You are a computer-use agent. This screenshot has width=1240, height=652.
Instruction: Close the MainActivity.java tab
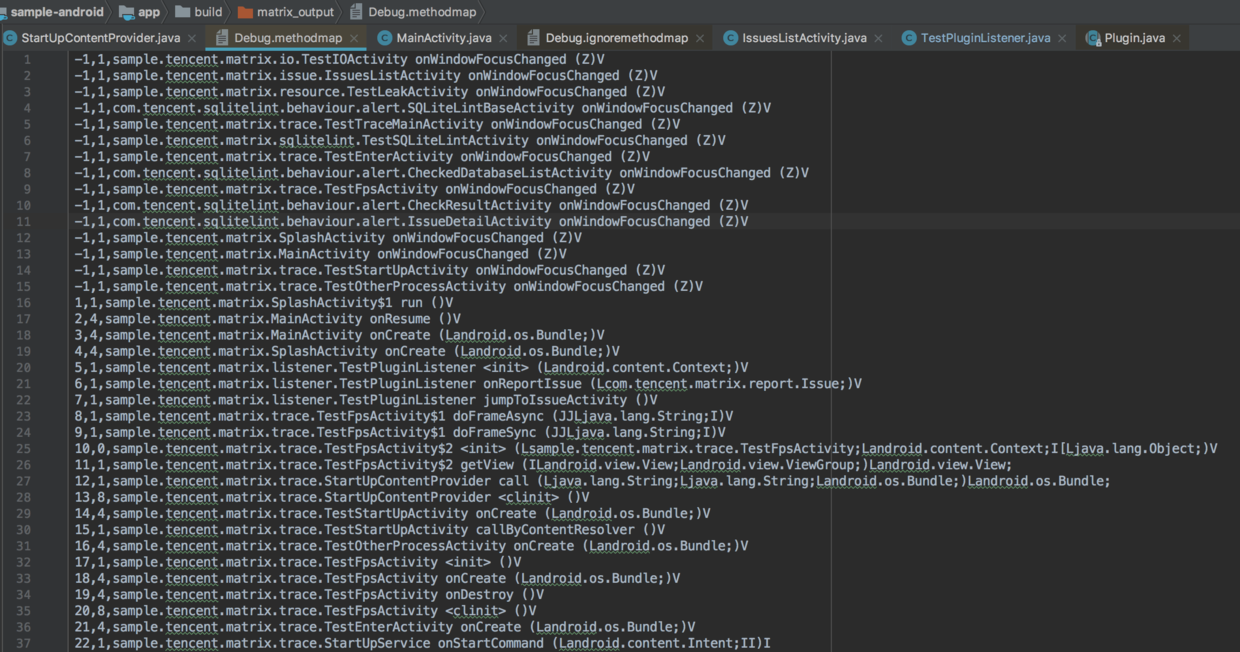(503, 38)
